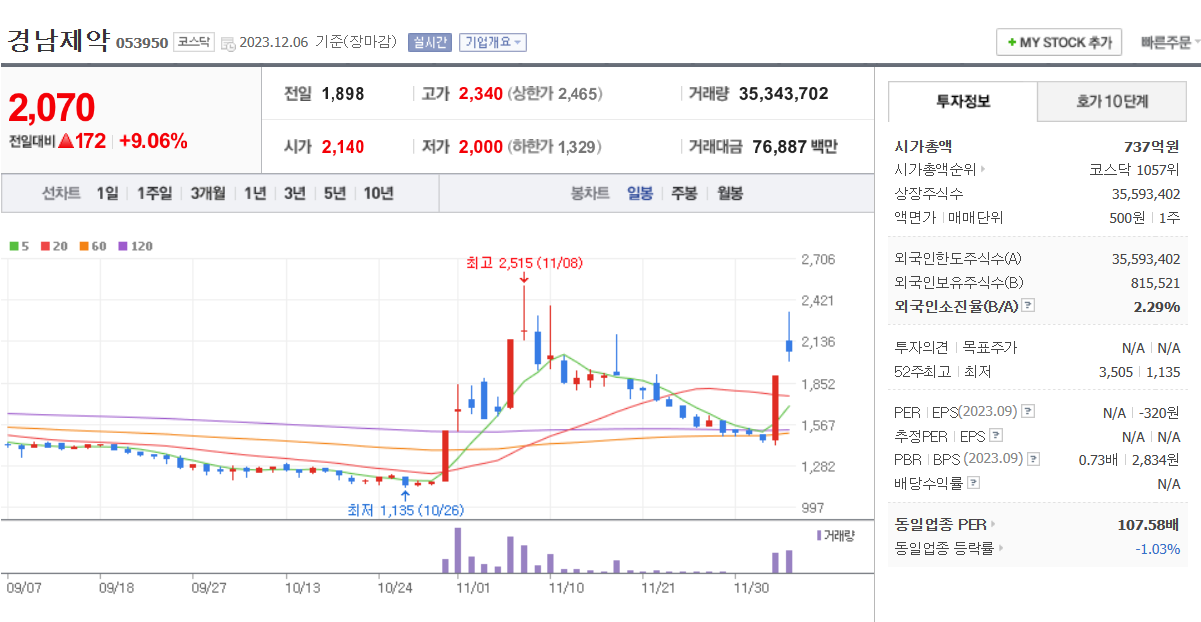Click the 코스닥 market badge
This screenshot has width=1201, height=622.
coord(193,42)
